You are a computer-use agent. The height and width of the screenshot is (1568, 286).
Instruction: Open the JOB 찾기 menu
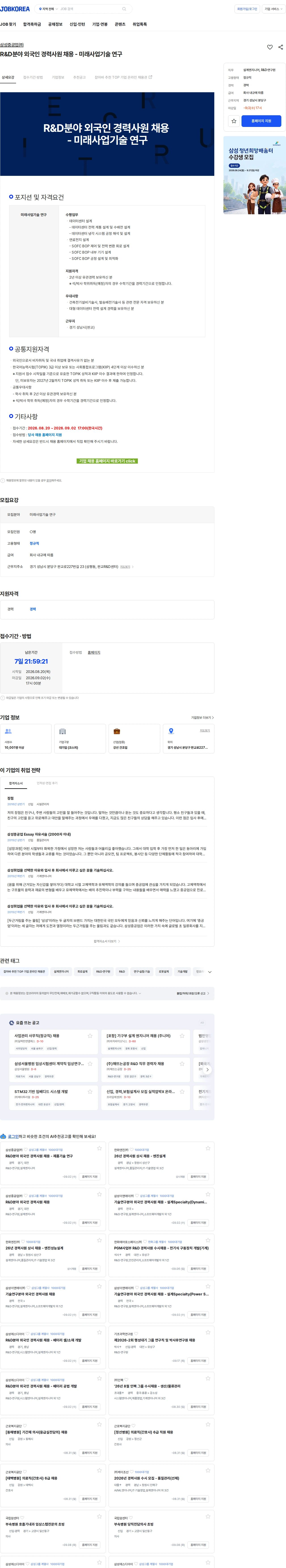(x=8, y=24)
